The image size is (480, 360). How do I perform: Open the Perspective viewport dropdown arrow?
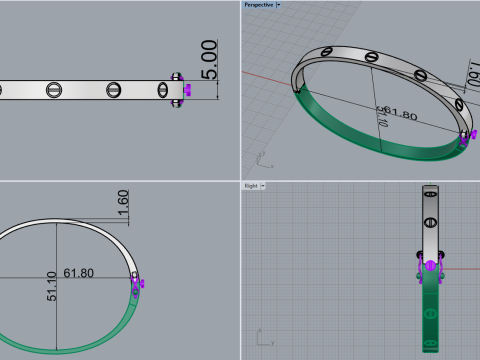279,5
